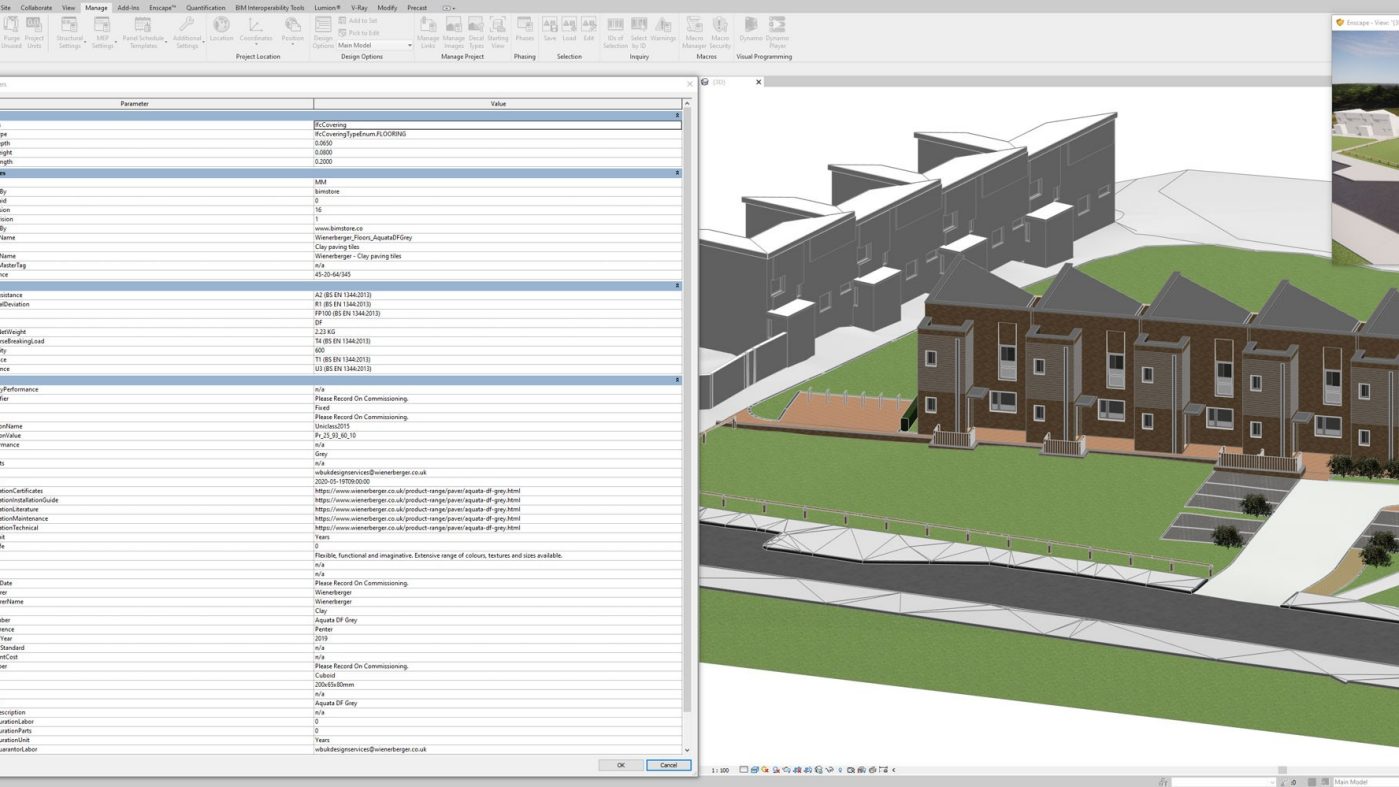Open the wienerberger InstallationGuide link
The image size is (1399, 787).
pos(415,500)
